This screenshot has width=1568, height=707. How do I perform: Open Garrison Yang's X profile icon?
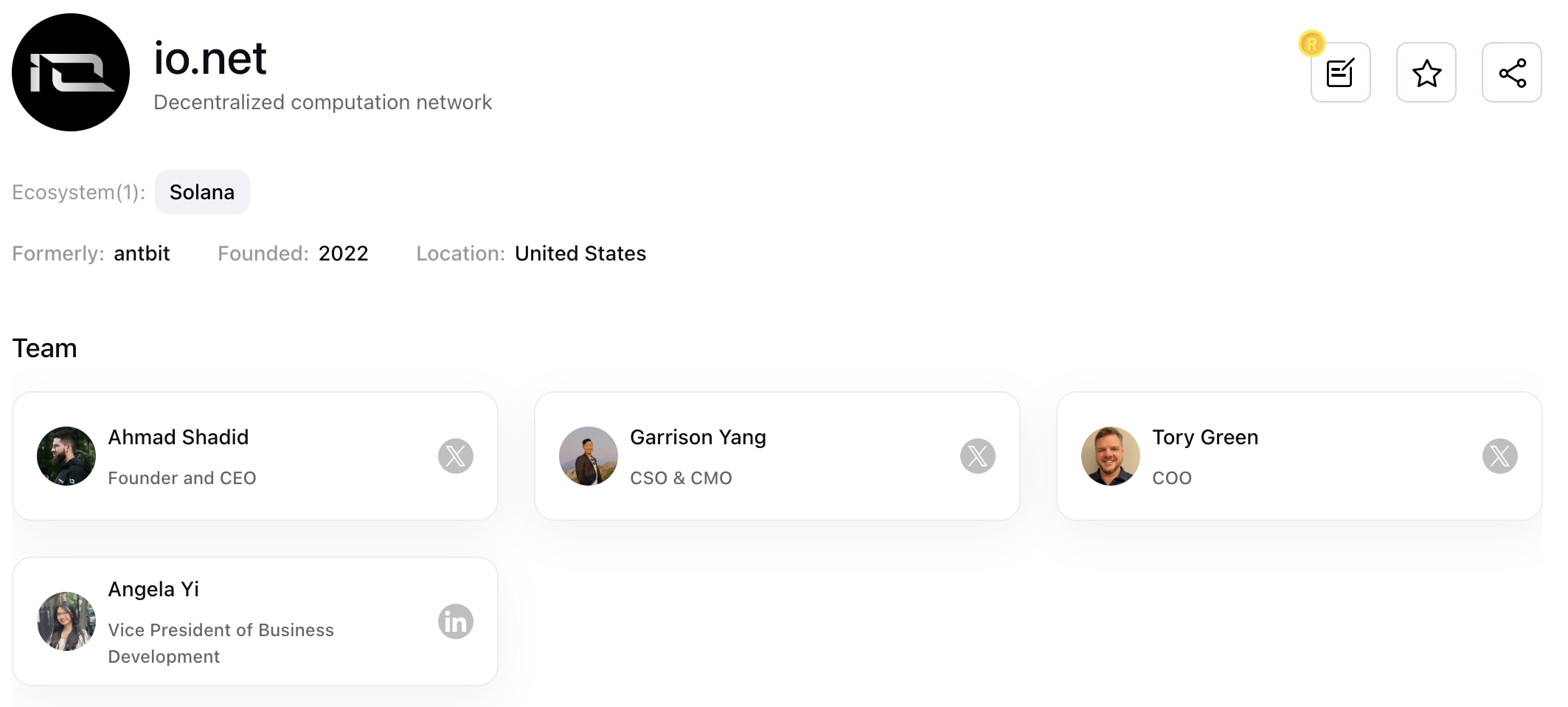tap(978, 456)
